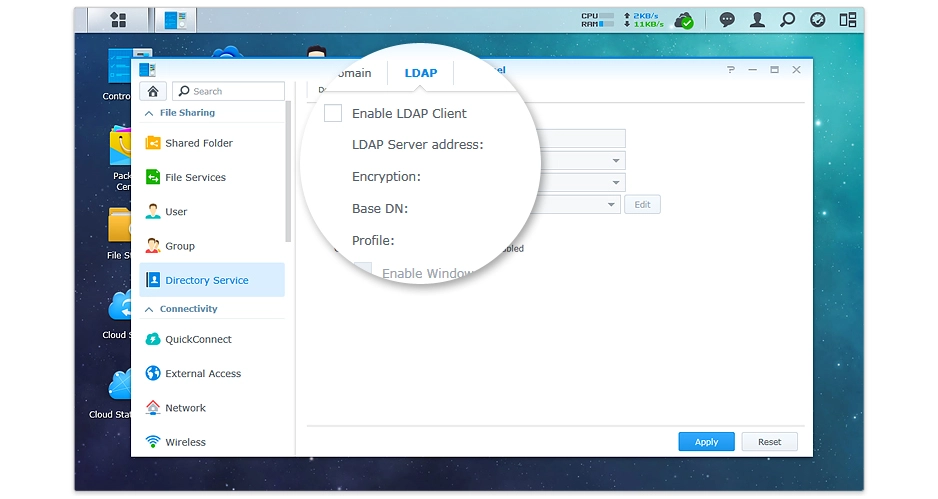Open notifications speech bubble icon
The height and width of the screenshot is (499, 938).
click(727, 20)
